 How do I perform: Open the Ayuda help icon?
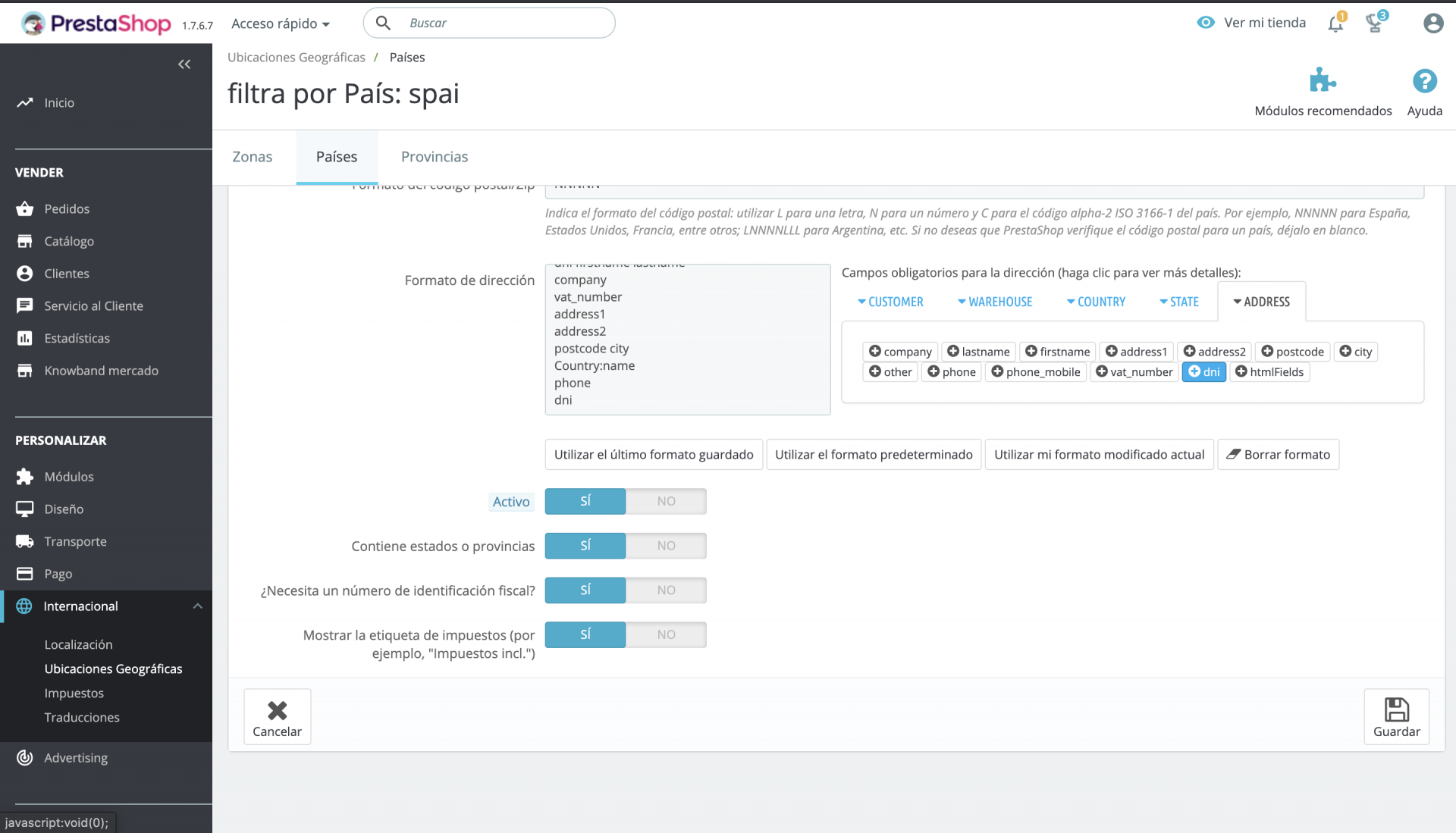(x=1424, y=80)
